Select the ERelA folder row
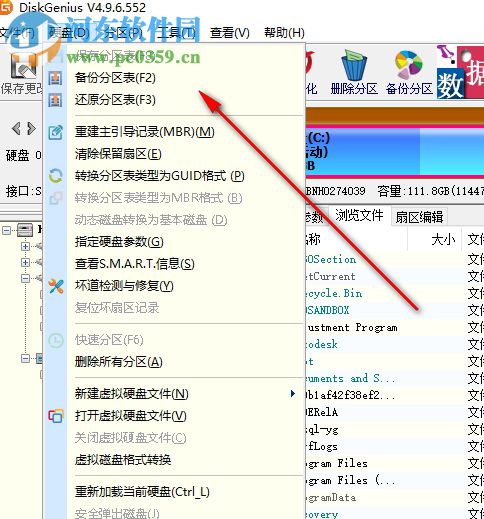The height and width of the screenshot is (519, 484). coord(395,413)
